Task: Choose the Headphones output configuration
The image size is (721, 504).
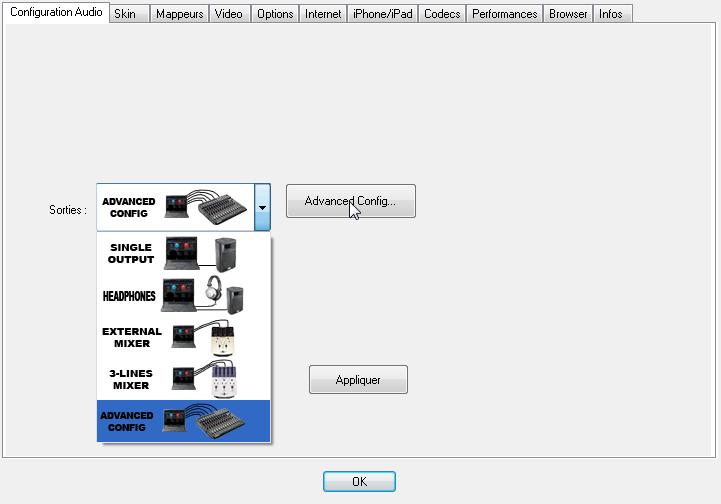Action: click(184, 296)
